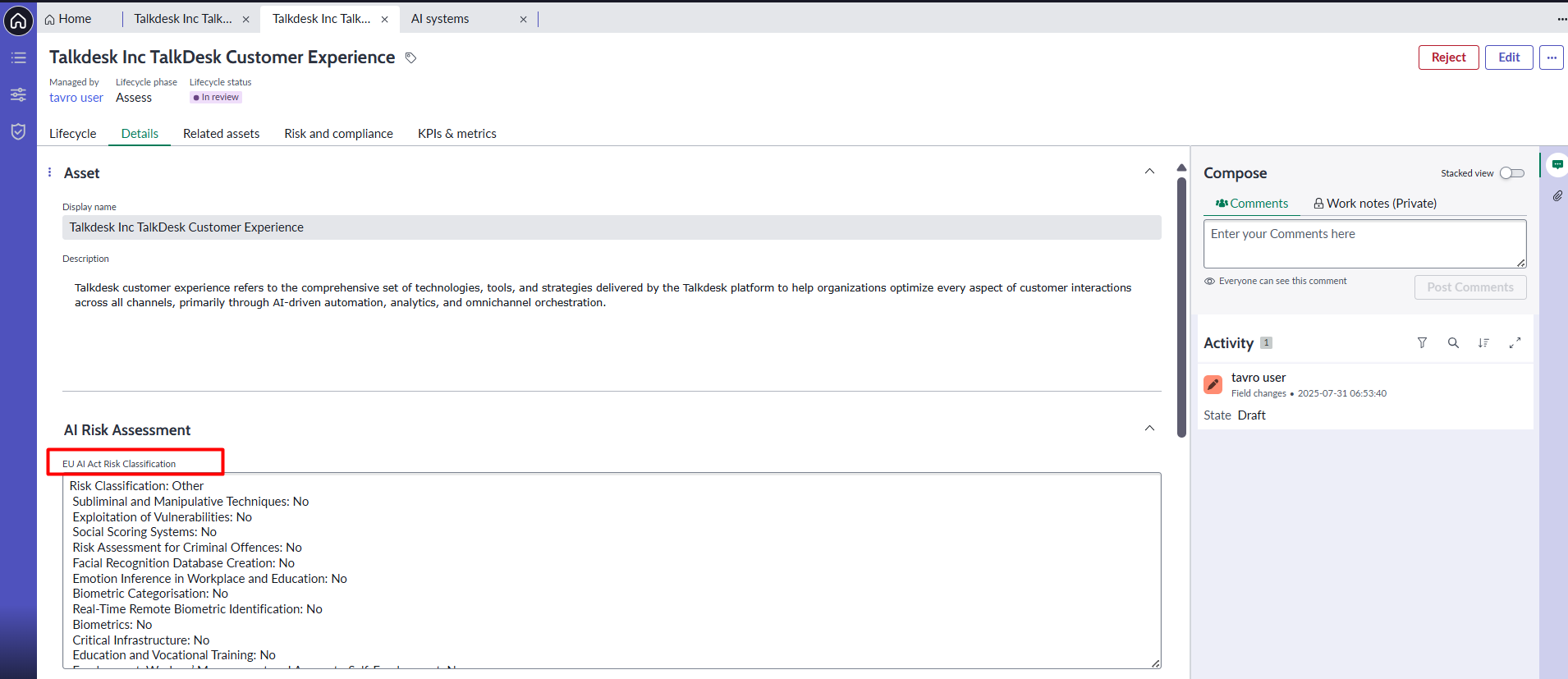This screenshot has width=1568, height=679.
Task: Click the Reject button
Action: coord(1448,57)
